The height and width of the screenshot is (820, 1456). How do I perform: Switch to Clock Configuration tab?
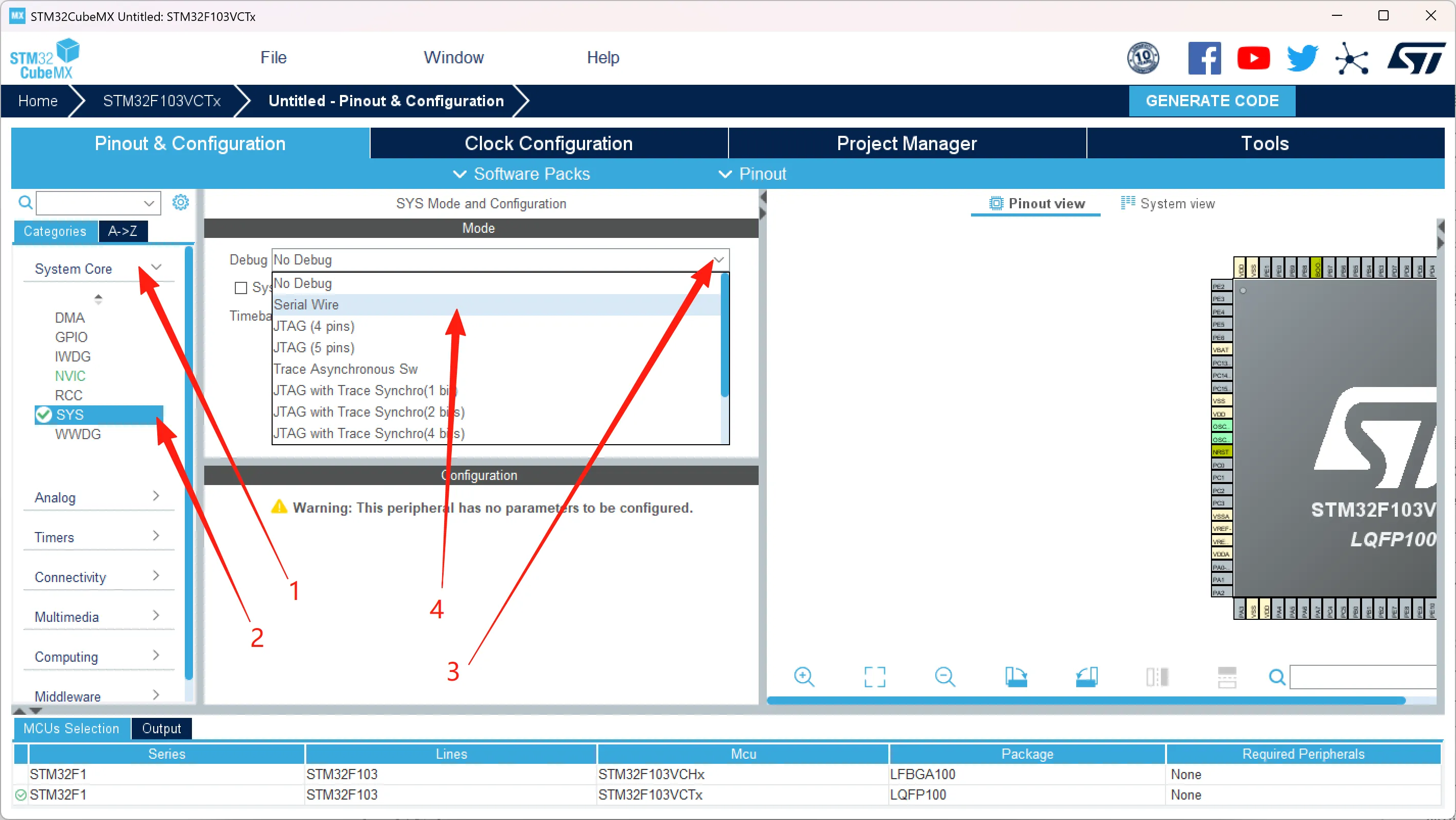coord(548,143)
